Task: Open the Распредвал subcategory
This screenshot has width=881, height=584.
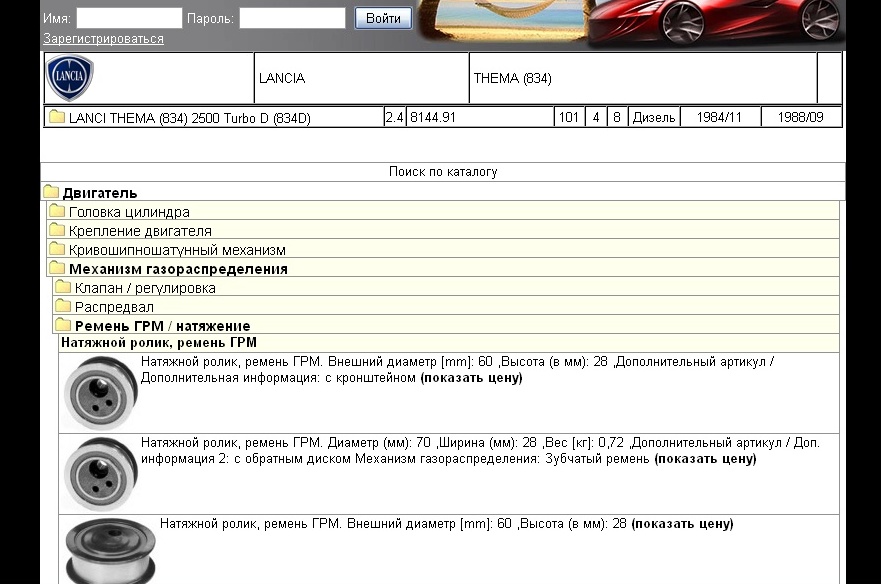Action: 114,307
